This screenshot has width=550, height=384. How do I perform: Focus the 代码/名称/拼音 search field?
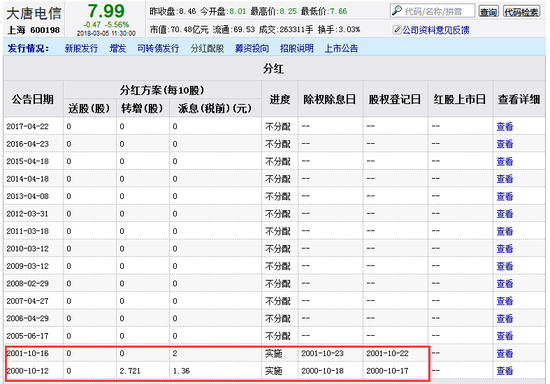pyautogui.click(x=432, y=11)
